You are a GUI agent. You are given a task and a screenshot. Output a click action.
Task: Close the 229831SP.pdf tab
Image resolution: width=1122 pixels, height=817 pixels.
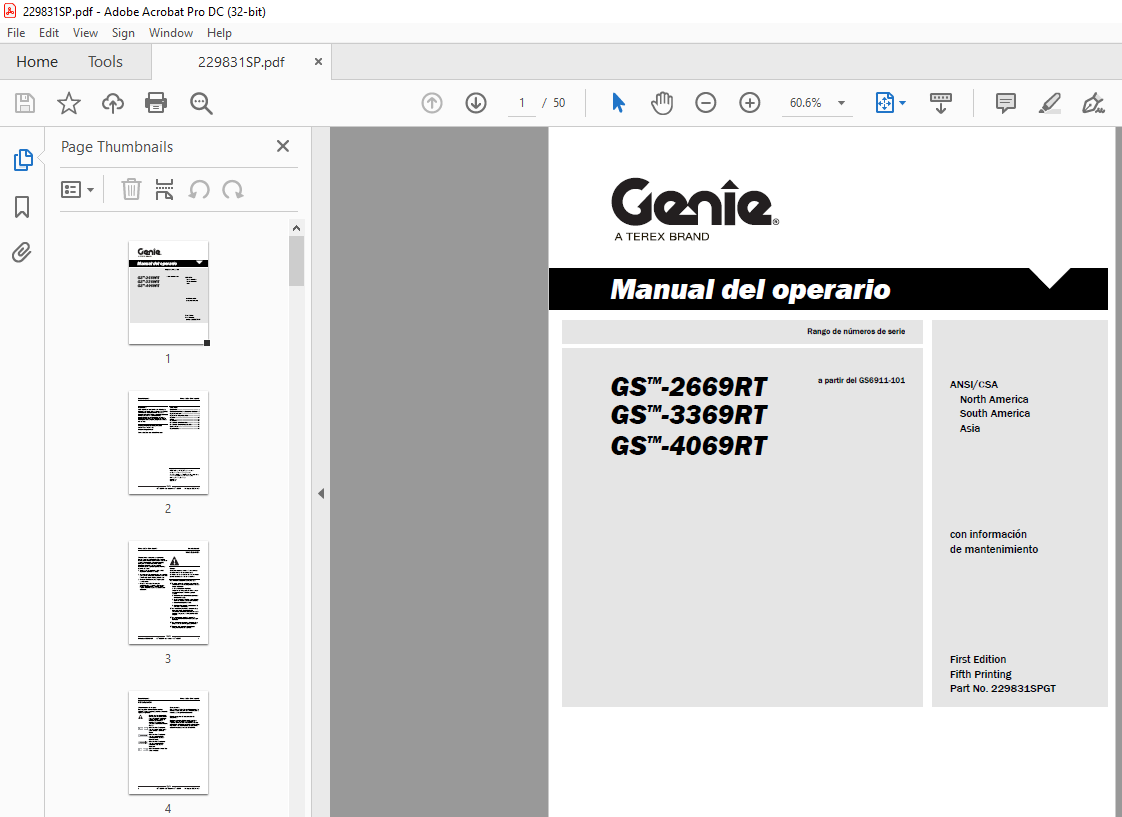318,62
